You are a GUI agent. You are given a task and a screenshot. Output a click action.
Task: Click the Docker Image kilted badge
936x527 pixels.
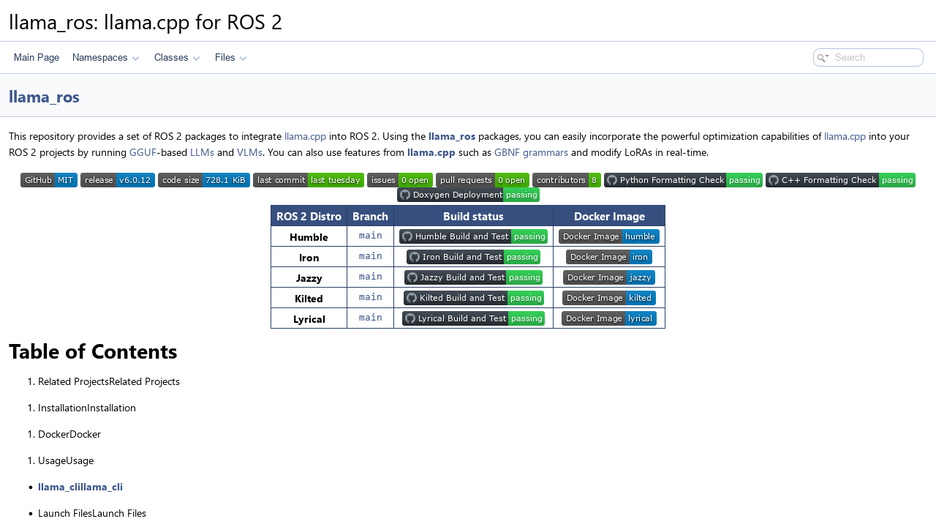[x=609, y=298]
